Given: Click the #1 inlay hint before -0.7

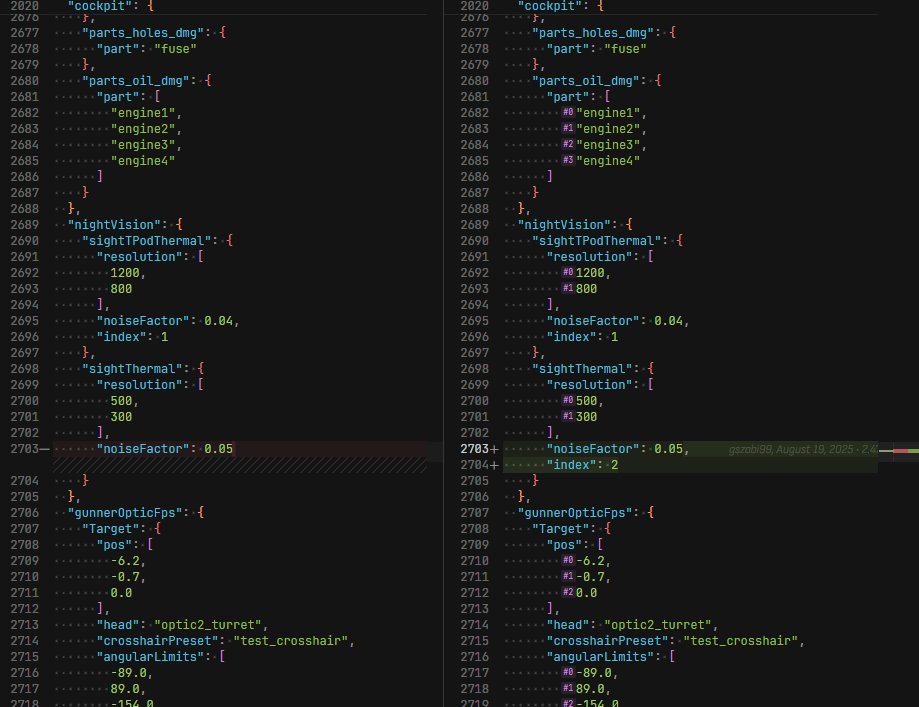Looking at the screenshot, I should click(x=568, y=576).
